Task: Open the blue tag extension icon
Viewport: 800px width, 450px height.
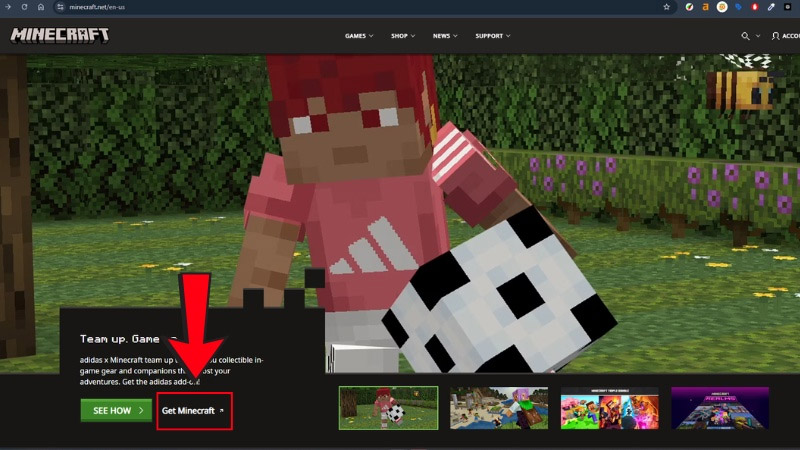Action: (x=738, y=7)
